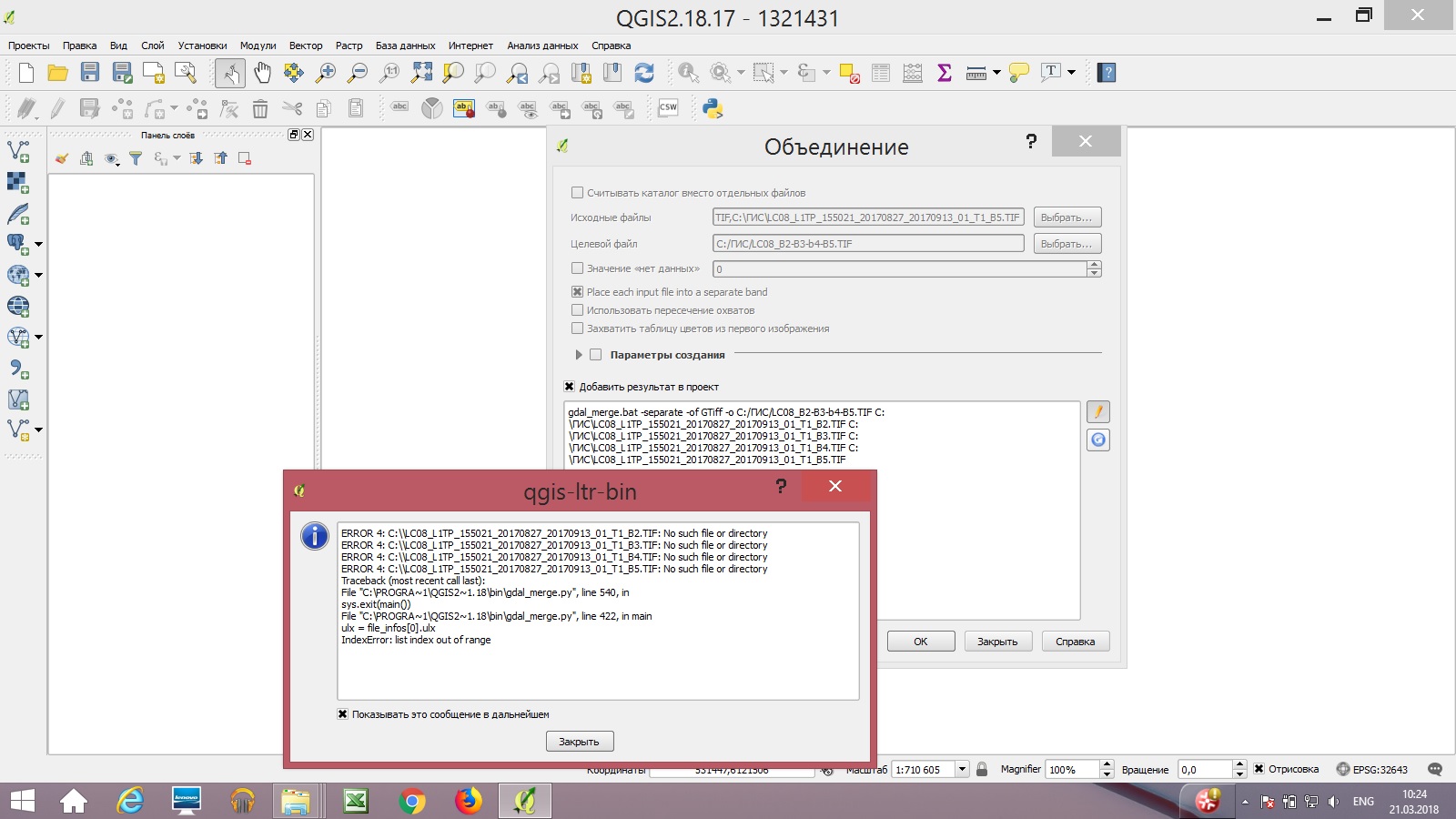This screenshot has height=819, width=1456.
Task: Activate the Zoom In magnifier tool
Action: click(x=326, y=73)
